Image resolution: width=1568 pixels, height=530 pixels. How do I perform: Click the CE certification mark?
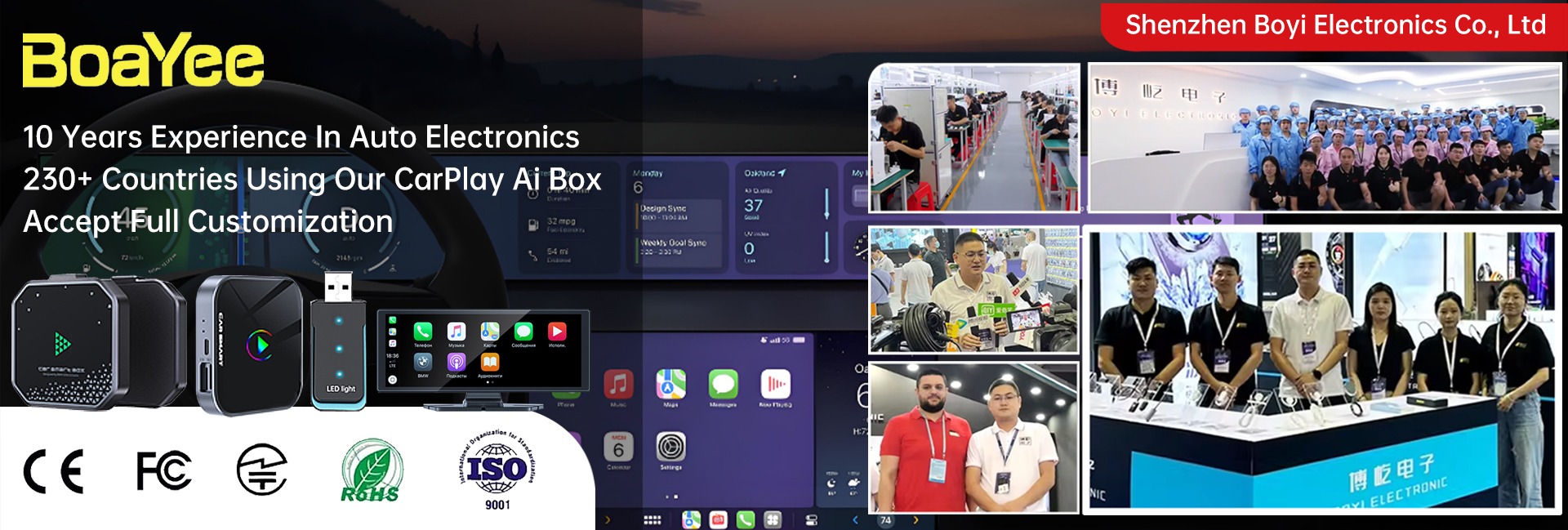click(x=54, y=471)
